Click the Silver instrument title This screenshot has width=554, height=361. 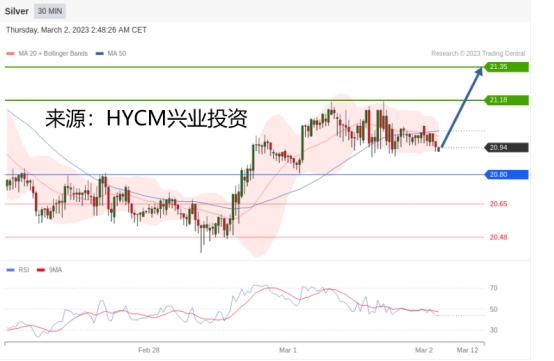tap(17, 11)
